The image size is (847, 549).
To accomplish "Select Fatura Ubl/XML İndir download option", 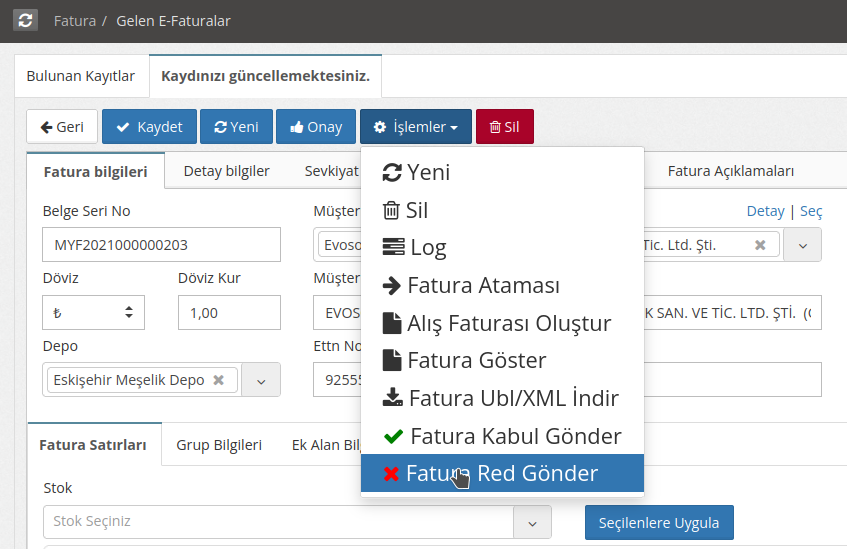I will [500, 398].
